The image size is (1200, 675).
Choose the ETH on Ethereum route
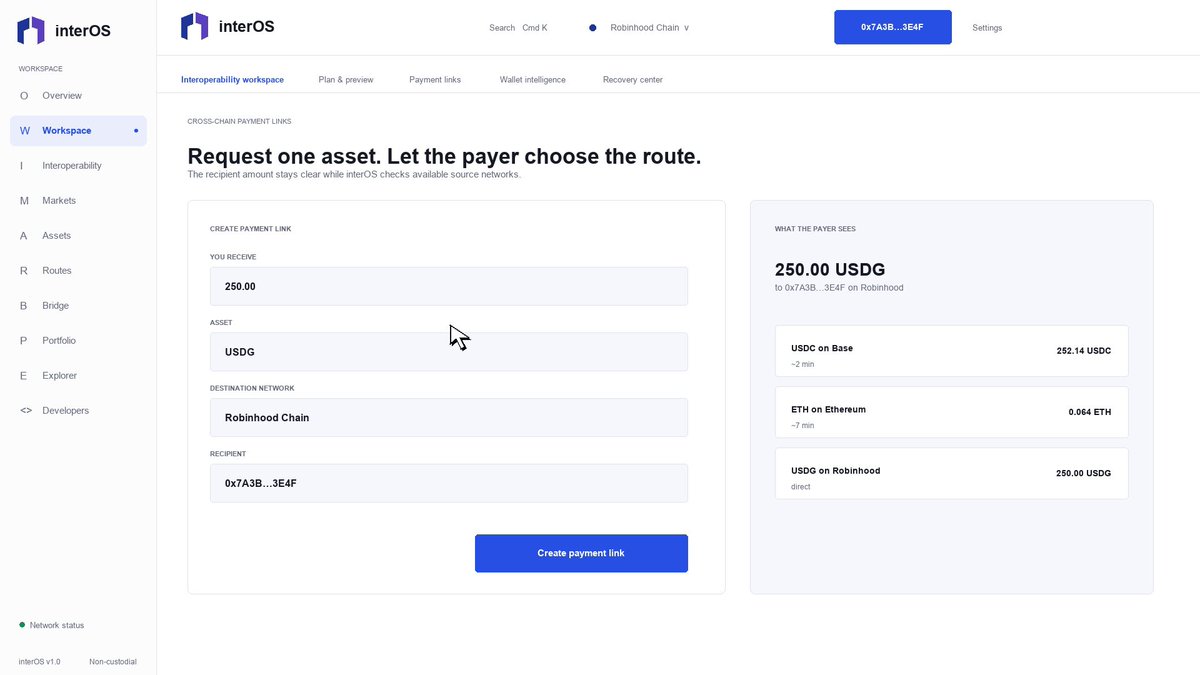point(951,412)
